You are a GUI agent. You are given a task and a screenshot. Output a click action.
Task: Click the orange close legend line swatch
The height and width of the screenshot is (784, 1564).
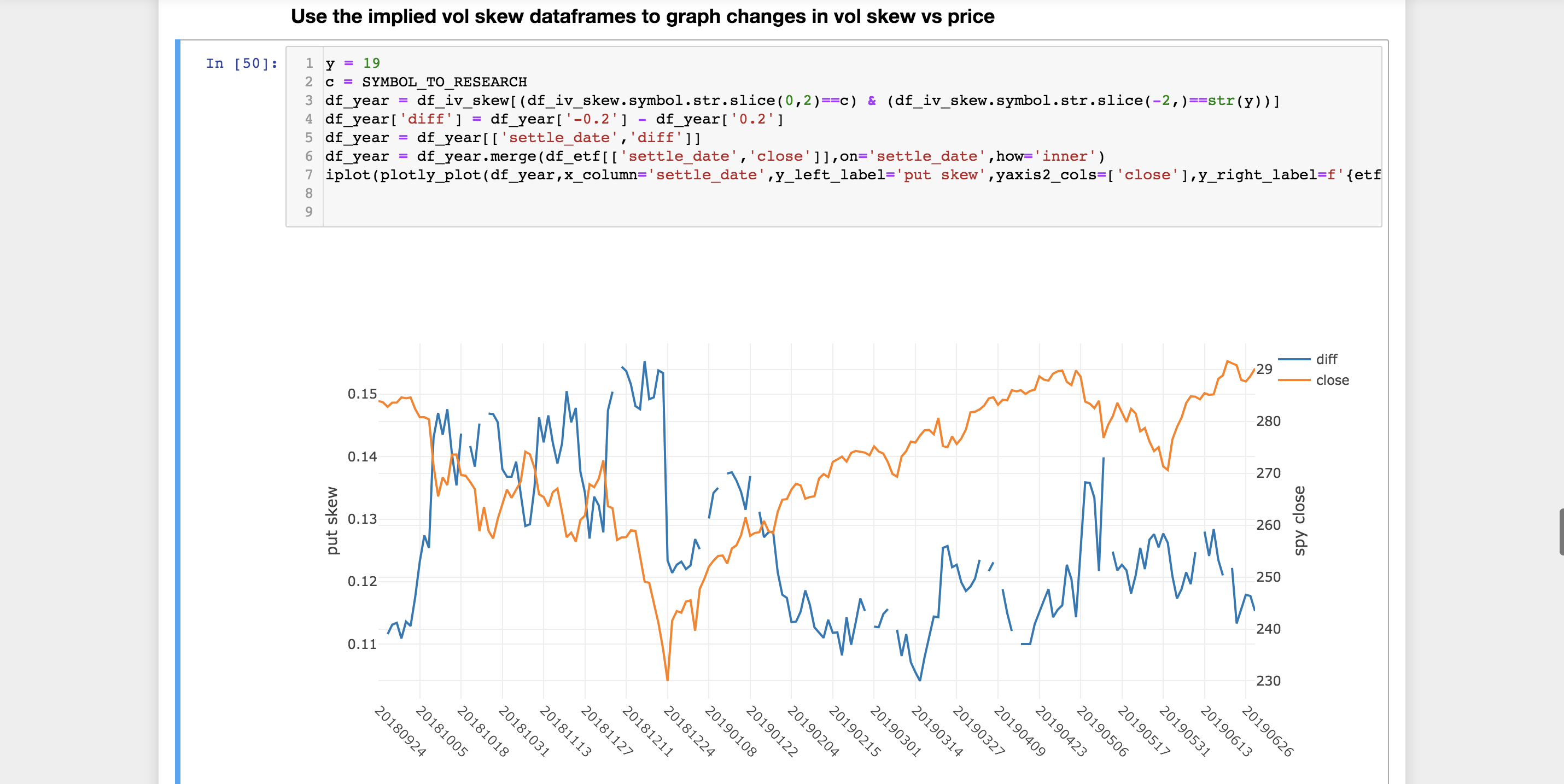[1294, 381]
